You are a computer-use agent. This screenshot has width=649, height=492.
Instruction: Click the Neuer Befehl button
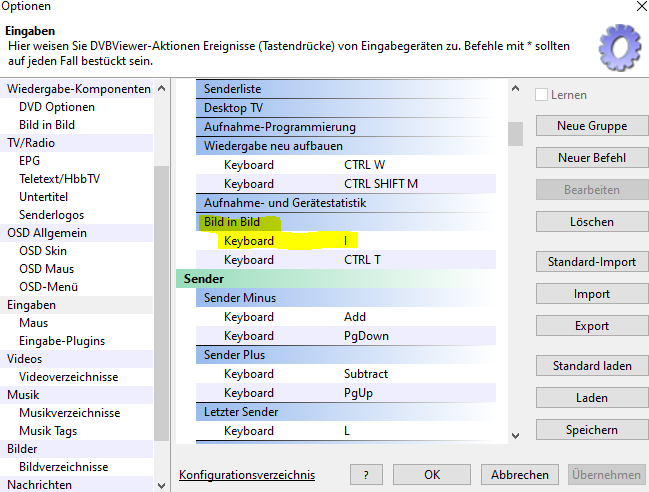point(591,158)
